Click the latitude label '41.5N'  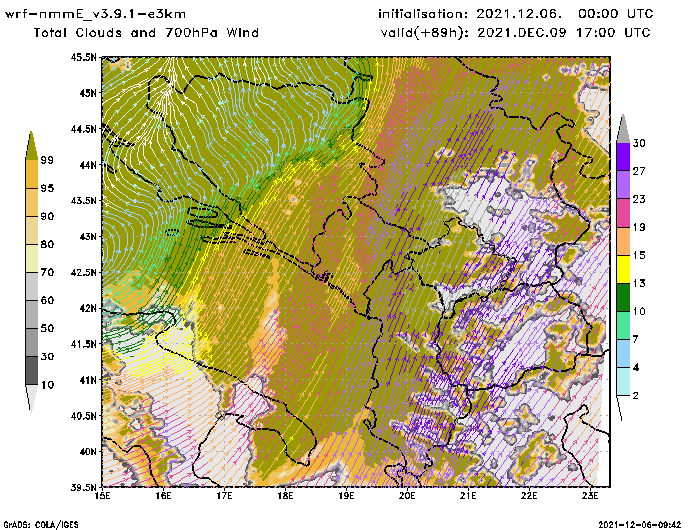tap(83, 344)
